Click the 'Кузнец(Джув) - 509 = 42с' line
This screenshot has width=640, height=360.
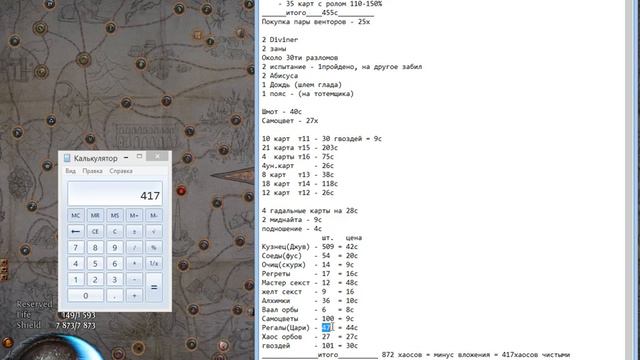point(310,247)
